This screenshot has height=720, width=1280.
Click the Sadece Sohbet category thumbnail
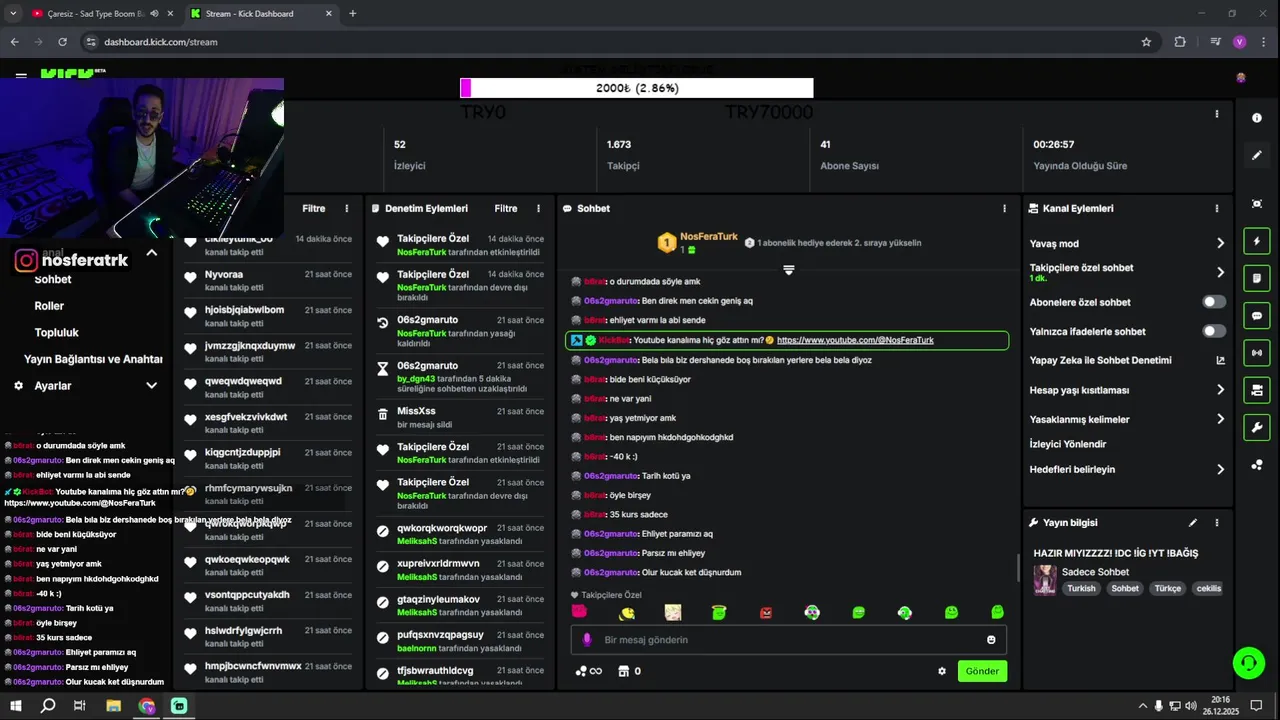point(1045,580)
